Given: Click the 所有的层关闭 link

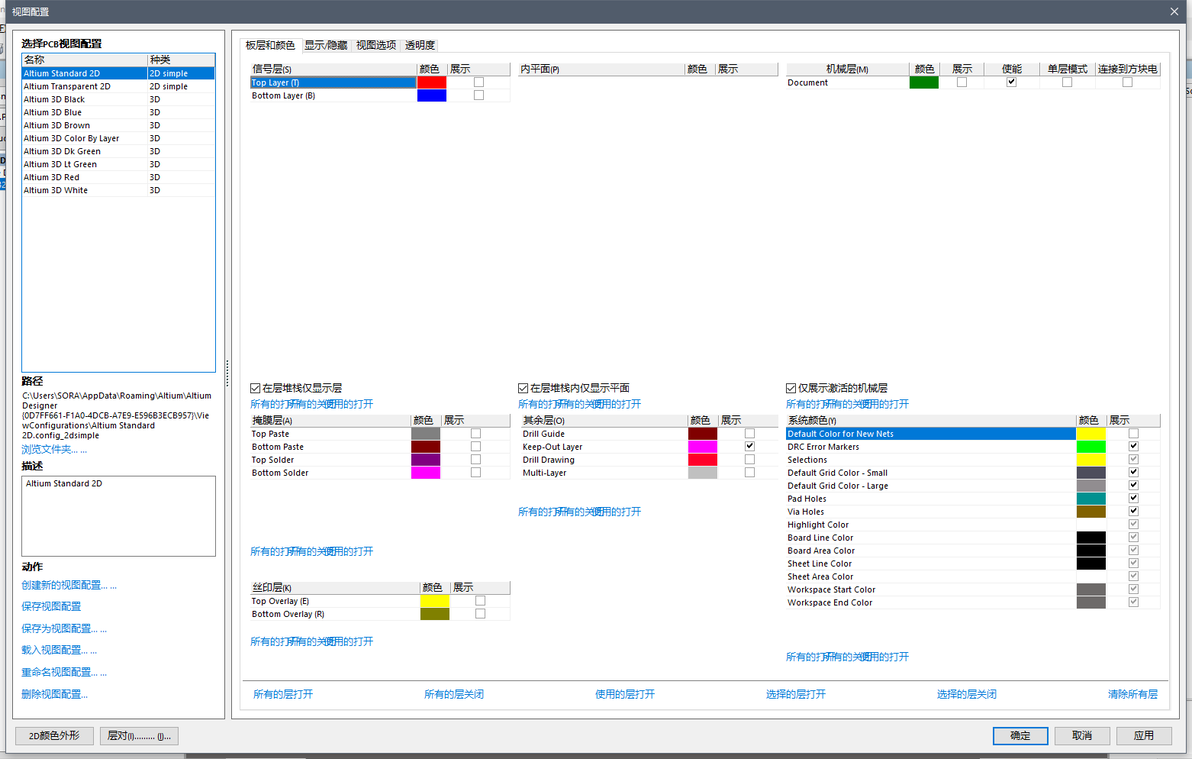Looking at the screenshot, I should (x=454, y=694).
